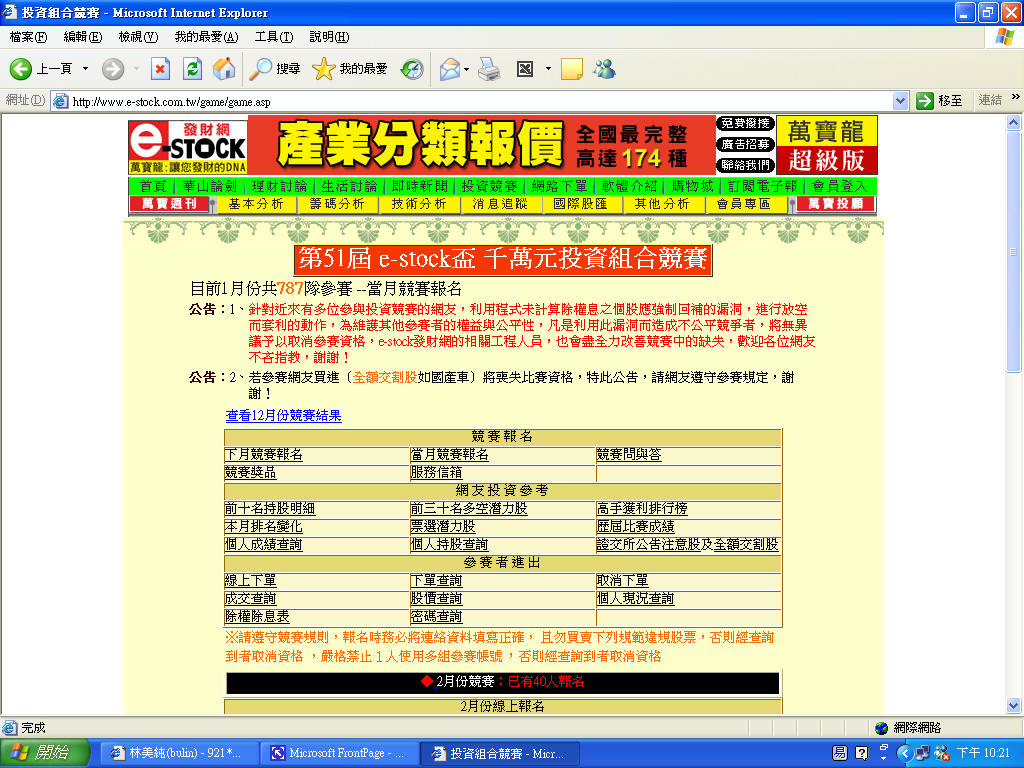Open the yellow note Discuss icon
This screenshot has height=768, width=1024.
pos(571,69)
